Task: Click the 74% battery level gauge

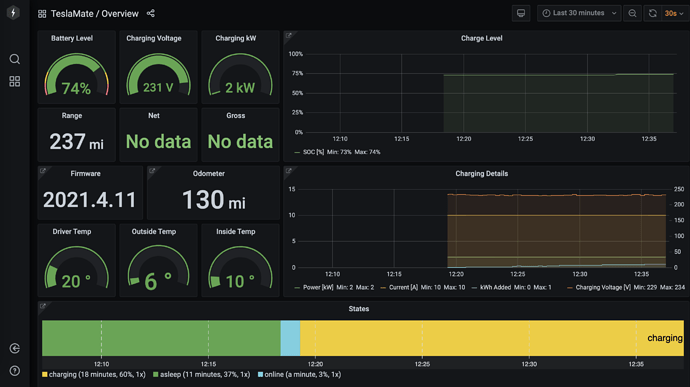Action: tap(77, 74)
